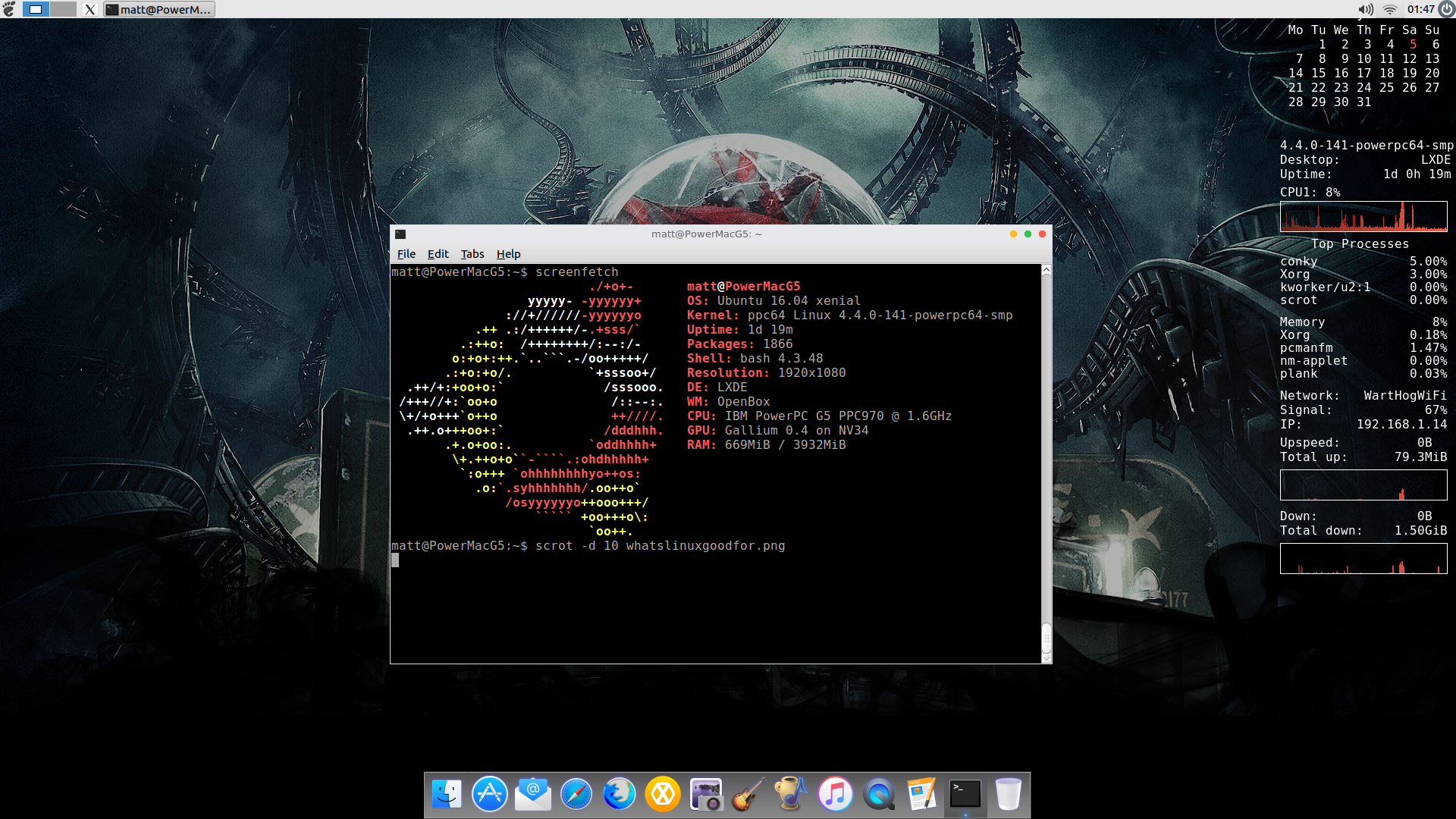Click 'Top Processes' heading in conky

pyautogui.click(x=1360, y=244)
